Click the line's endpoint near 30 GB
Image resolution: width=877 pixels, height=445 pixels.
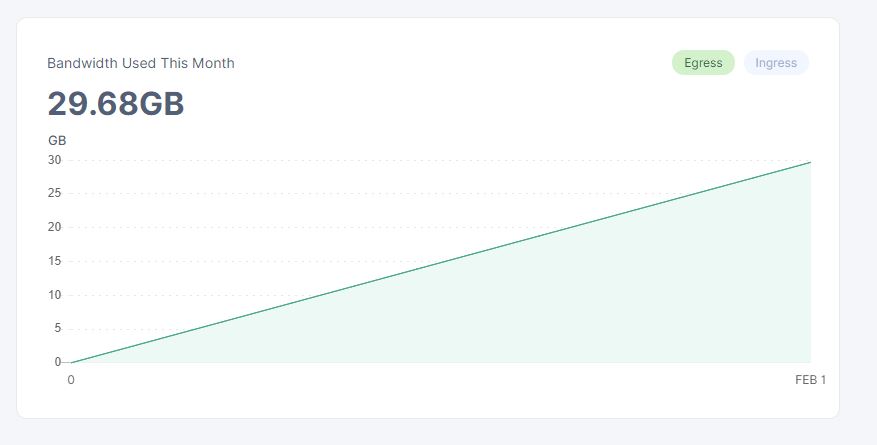pyautogui.click(x=810, y=162)
